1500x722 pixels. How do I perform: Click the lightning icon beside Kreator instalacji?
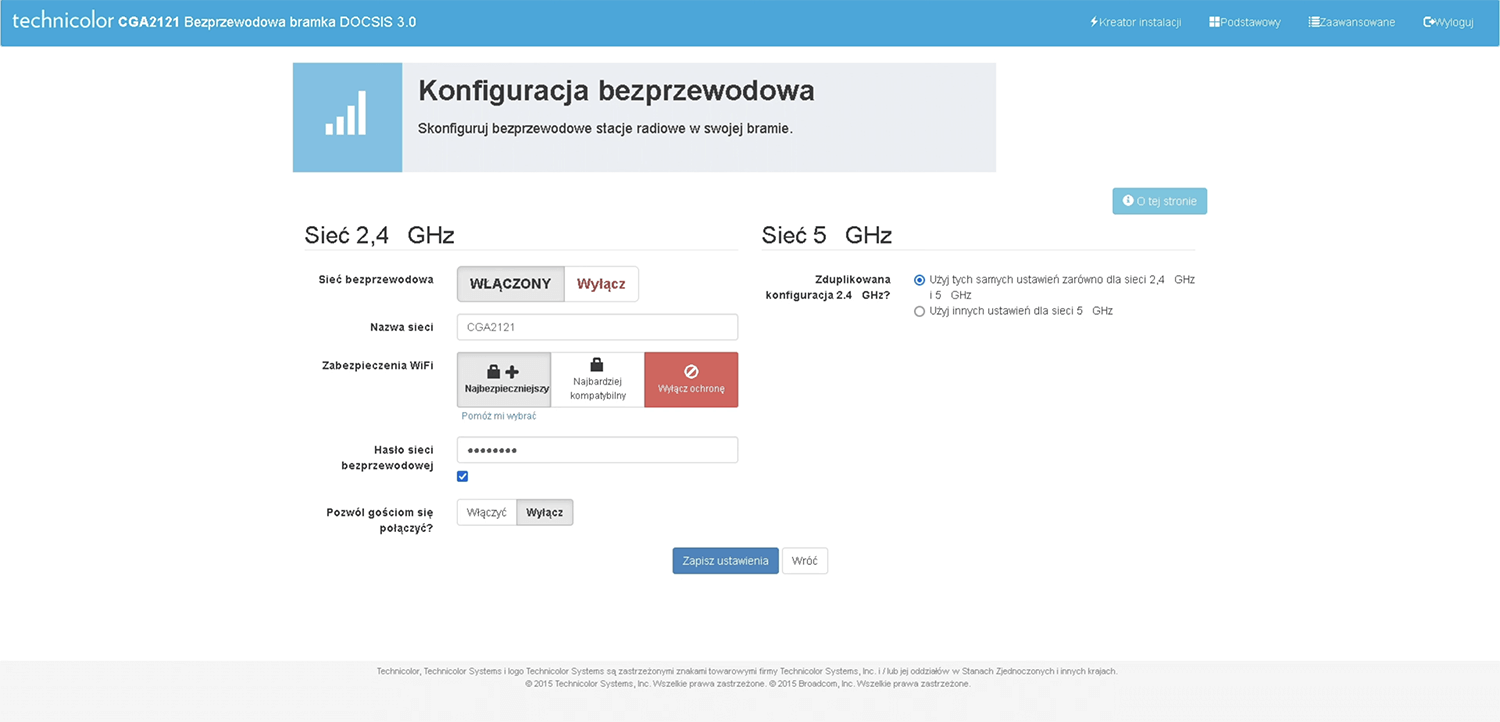[1094, 22]
